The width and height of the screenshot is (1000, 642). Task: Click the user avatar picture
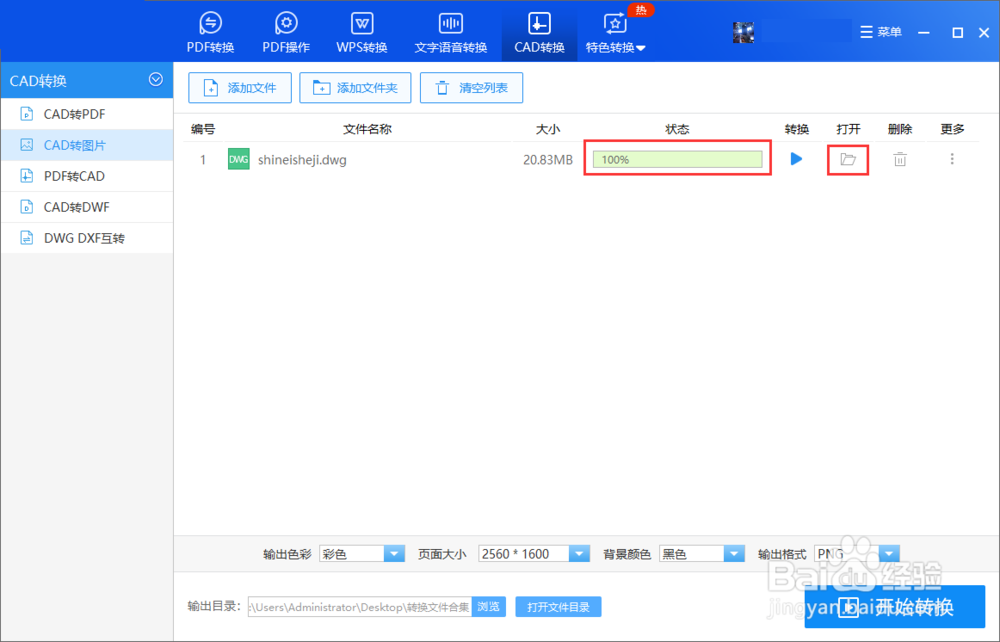pyautogui.click(x=743, y=32)
